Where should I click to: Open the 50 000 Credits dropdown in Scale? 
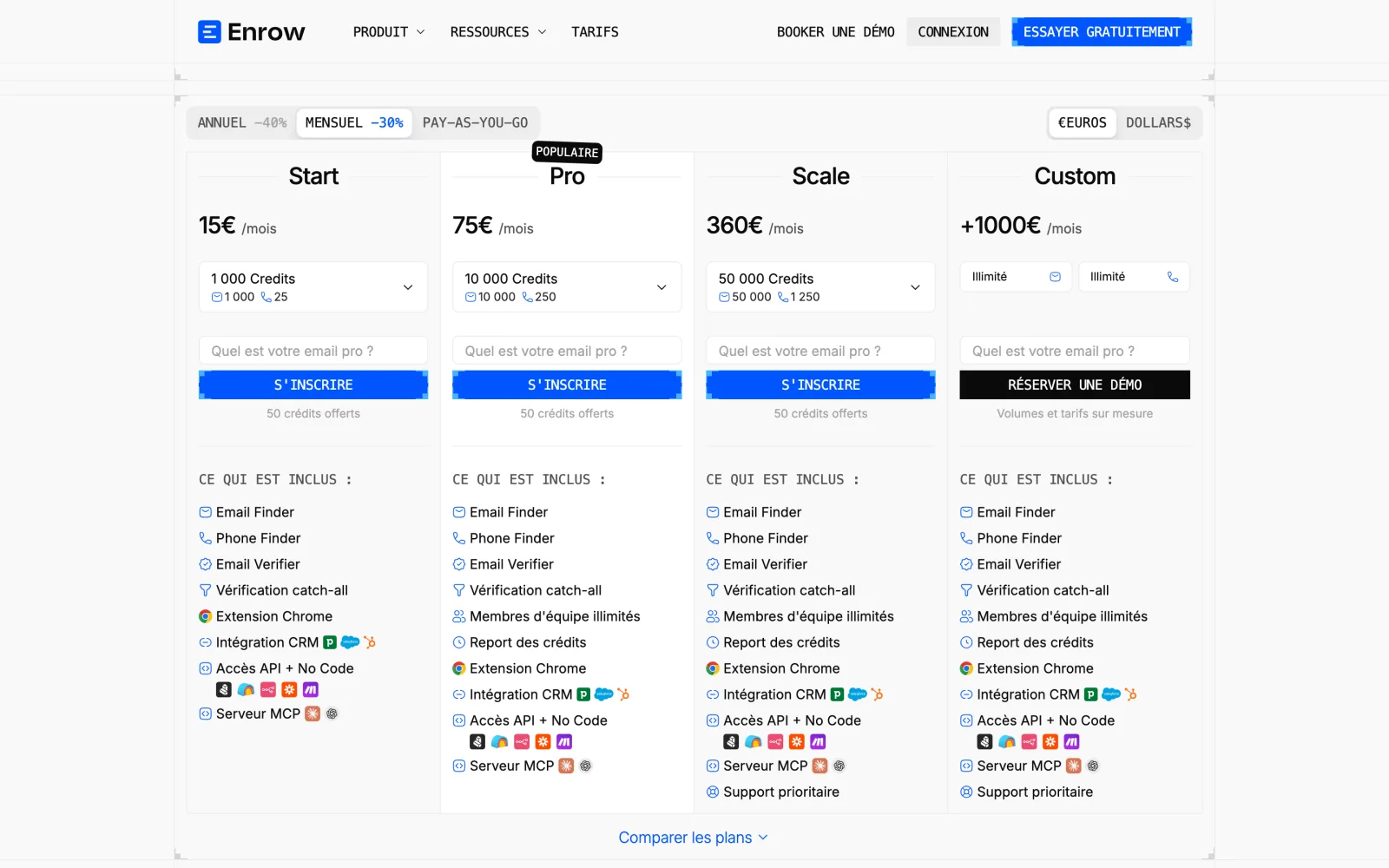[x=820, y=286]
